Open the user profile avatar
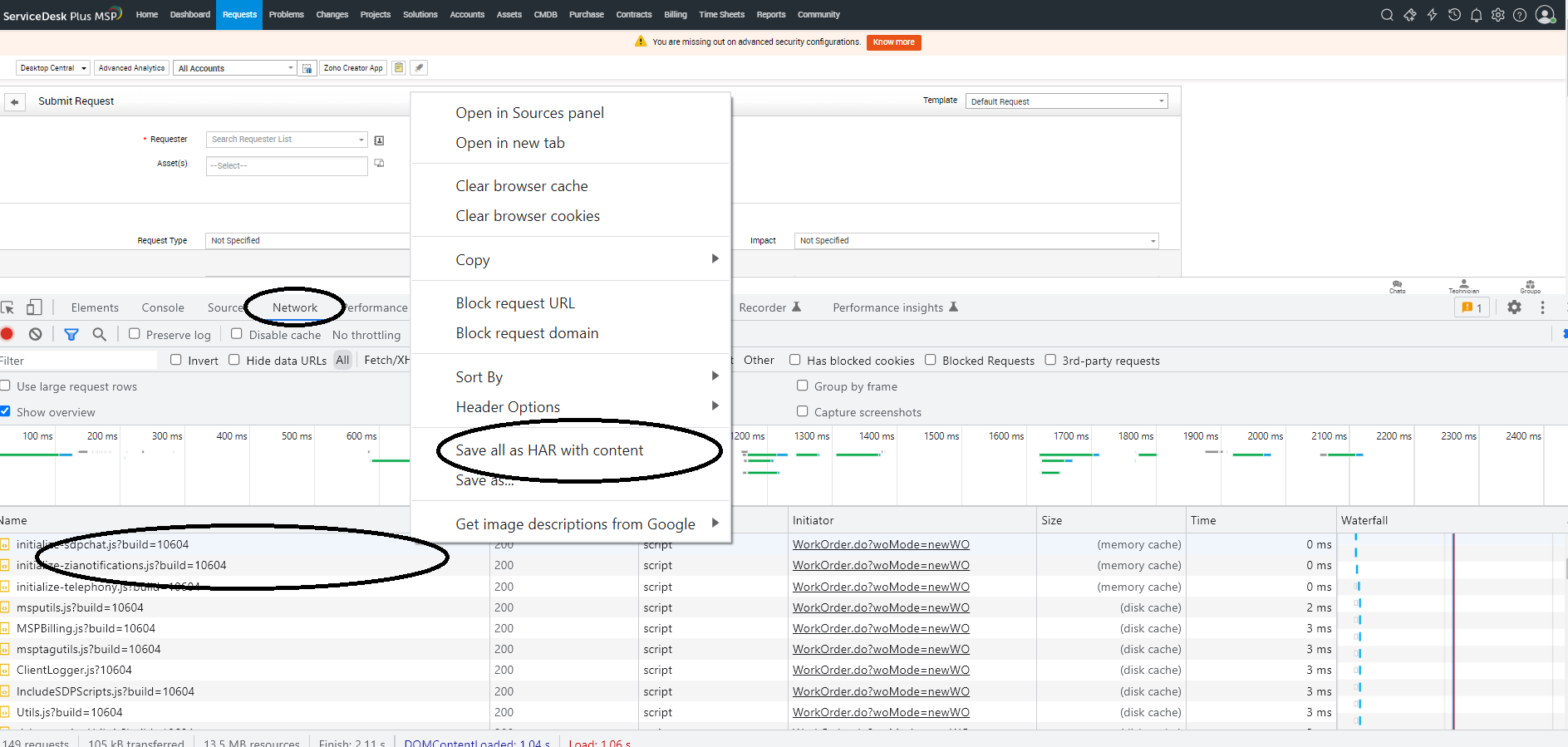The width and height of the screenshot is (1568, 747). click(1545, 15)
